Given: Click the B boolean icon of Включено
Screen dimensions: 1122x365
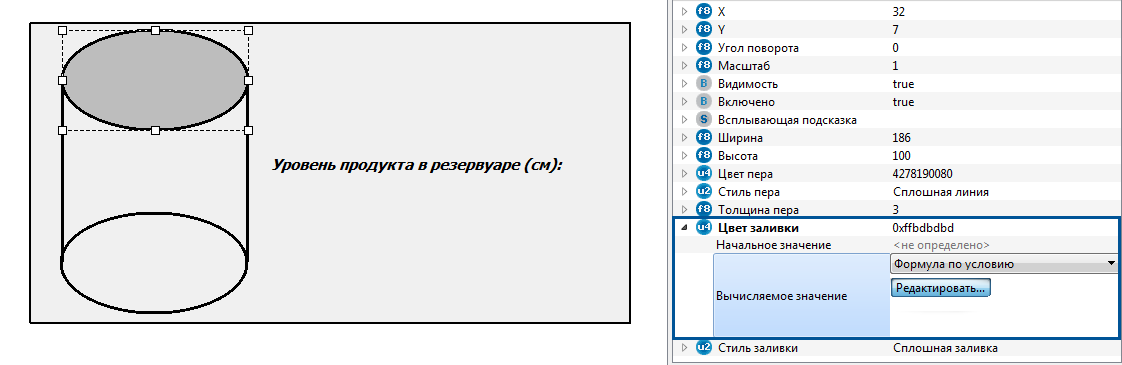Looking at the screenshot, I should [704, 102].
